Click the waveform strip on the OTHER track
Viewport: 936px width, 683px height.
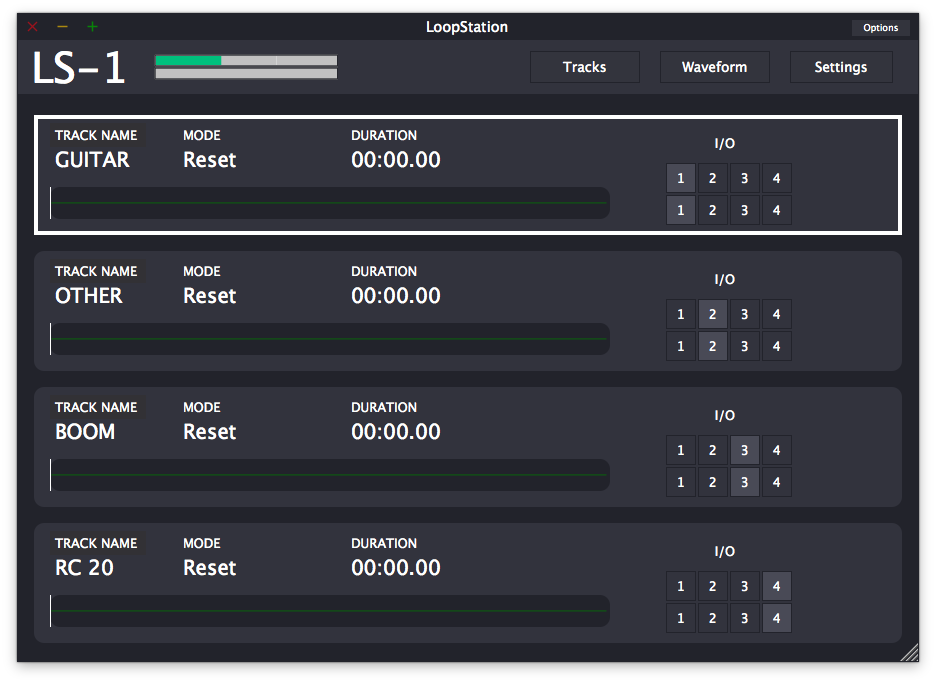[x=330, y=339]
